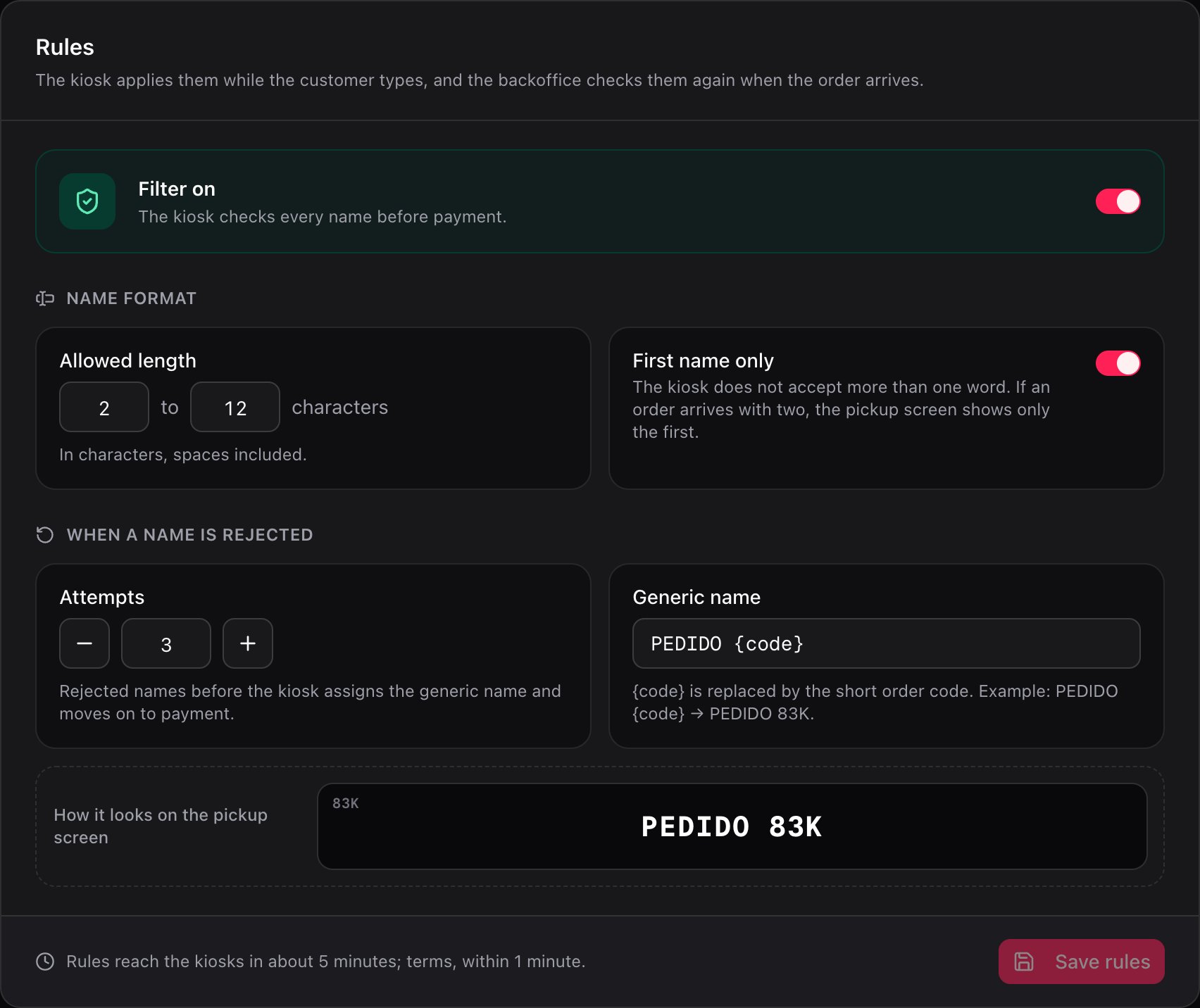Edit the maximum length field showing 12
Viewport: 1200px width, 1008px height.
[x=235, y=407]
